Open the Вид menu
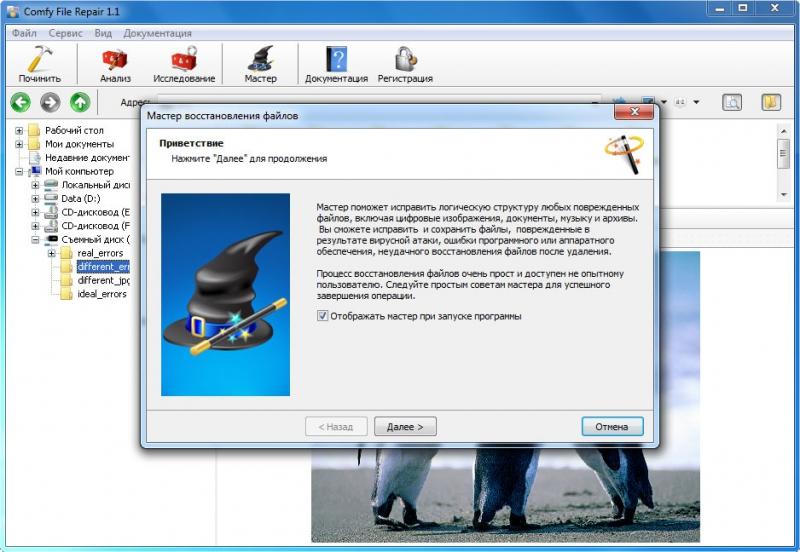 pos(103,33)
